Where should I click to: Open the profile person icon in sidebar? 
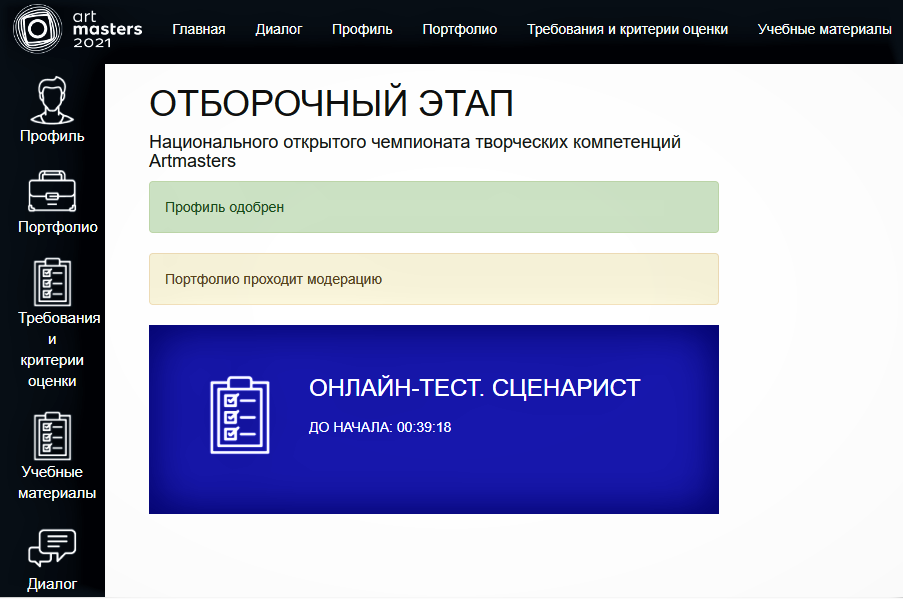[52, 100]
